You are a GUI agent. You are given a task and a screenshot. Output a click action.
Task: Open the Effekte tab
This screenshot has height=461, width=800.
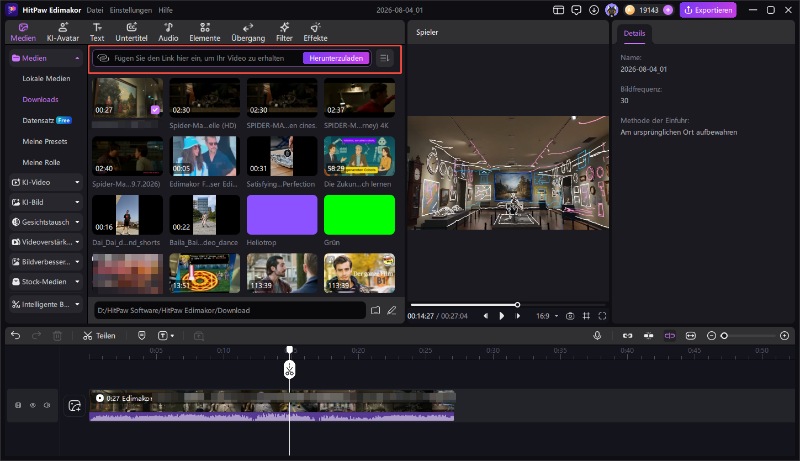coord(315,32)
